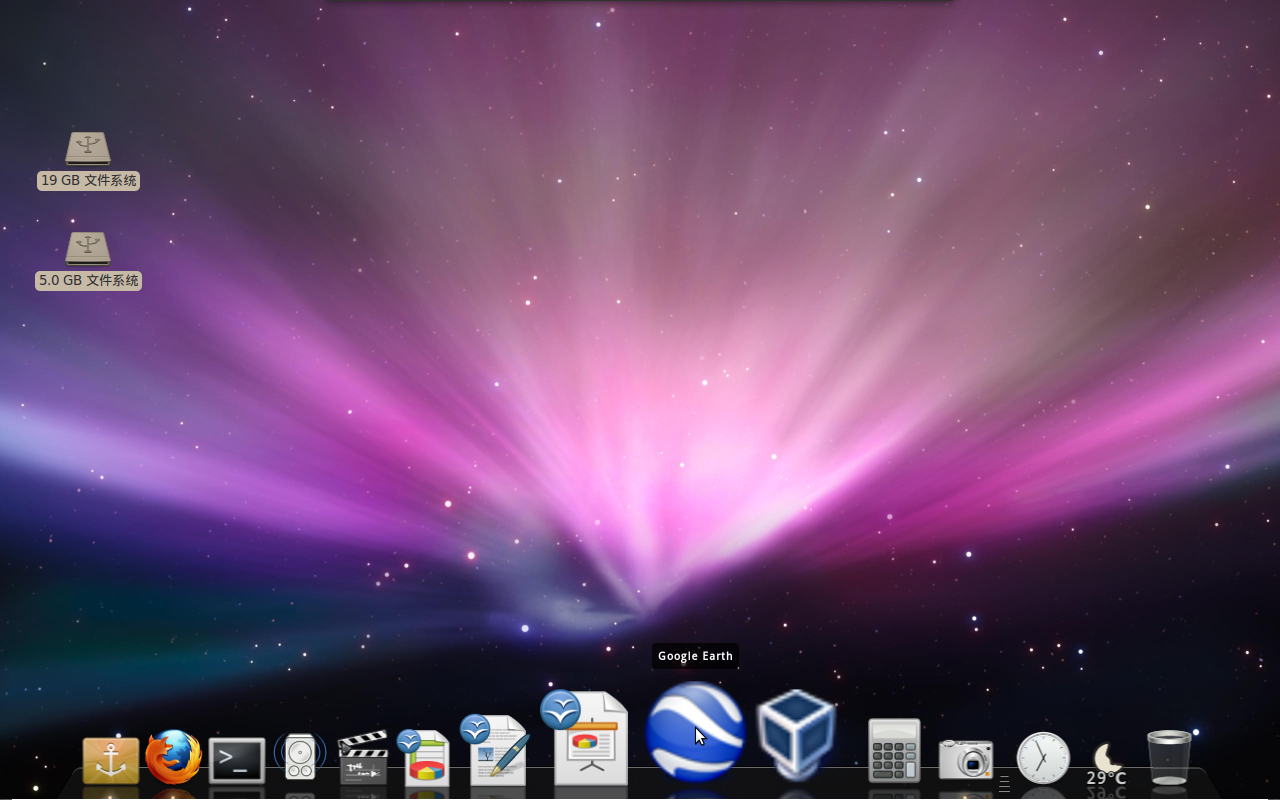Click the analog clock docklet

1043,758
